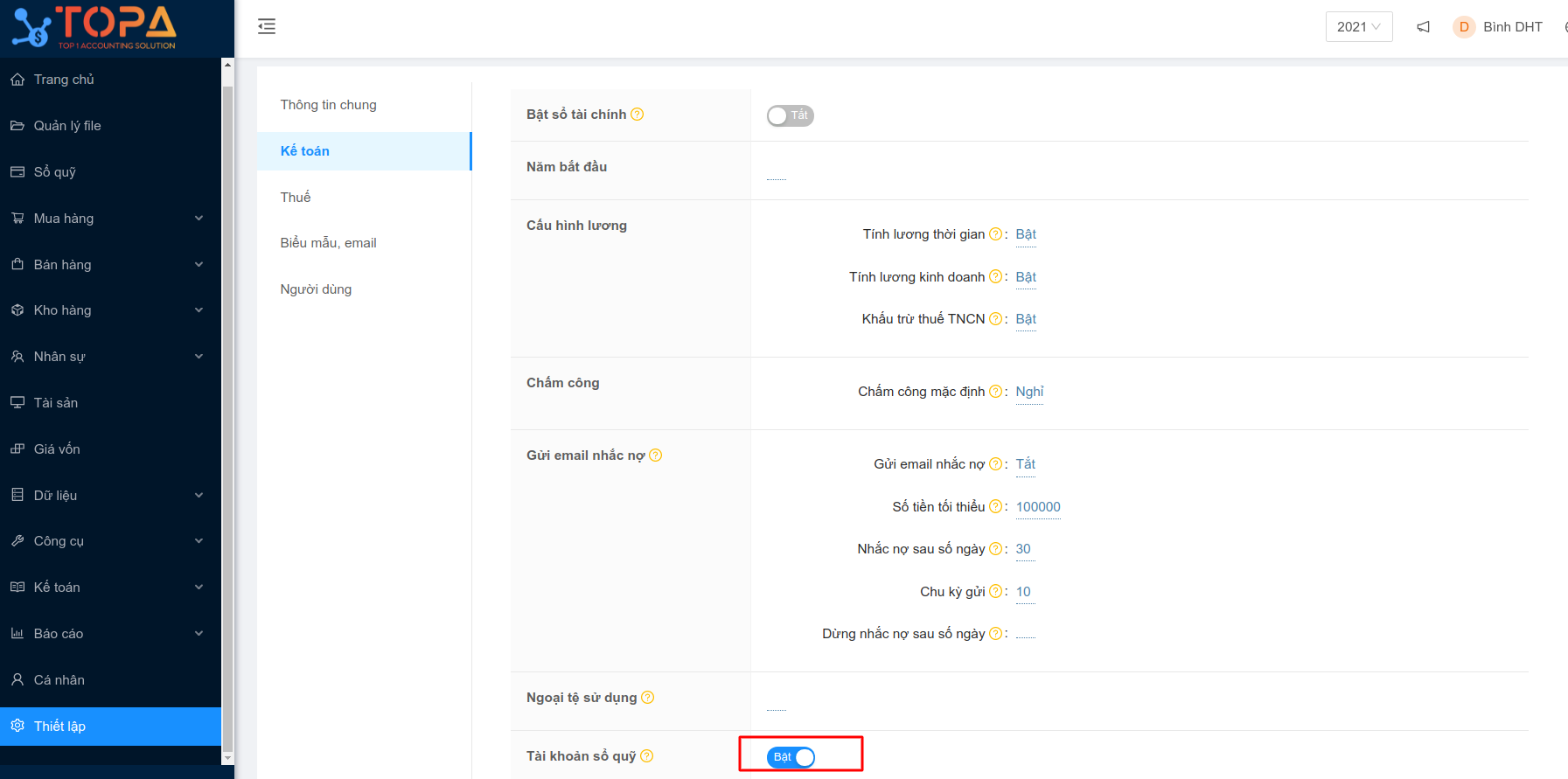Change Chấm công mặc định value Nghỉ
The image size is (1568, 779).
click(1029, 392)
